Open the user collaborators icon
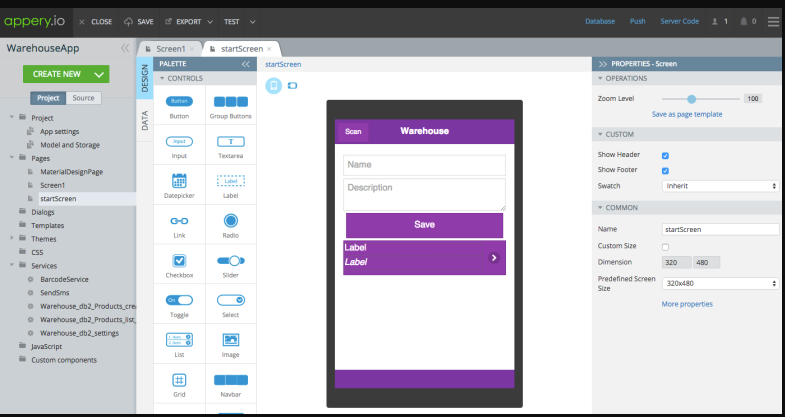Screen dimensions: 785x417 point(715,22)
